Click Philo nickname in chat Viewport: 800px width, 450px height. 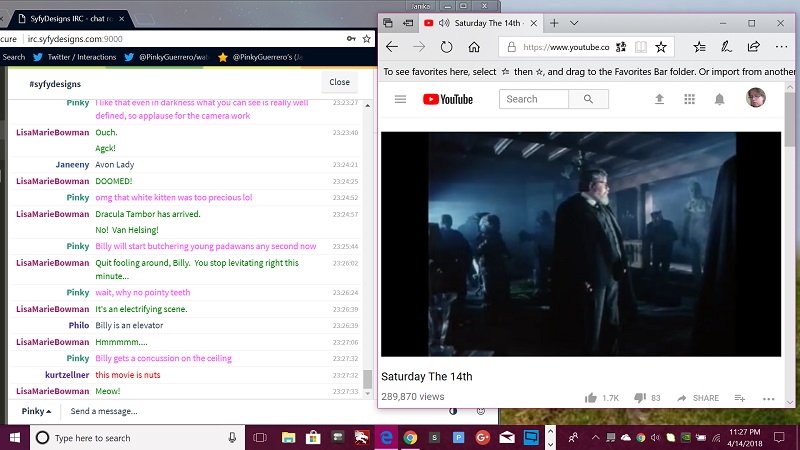[79, 326]
